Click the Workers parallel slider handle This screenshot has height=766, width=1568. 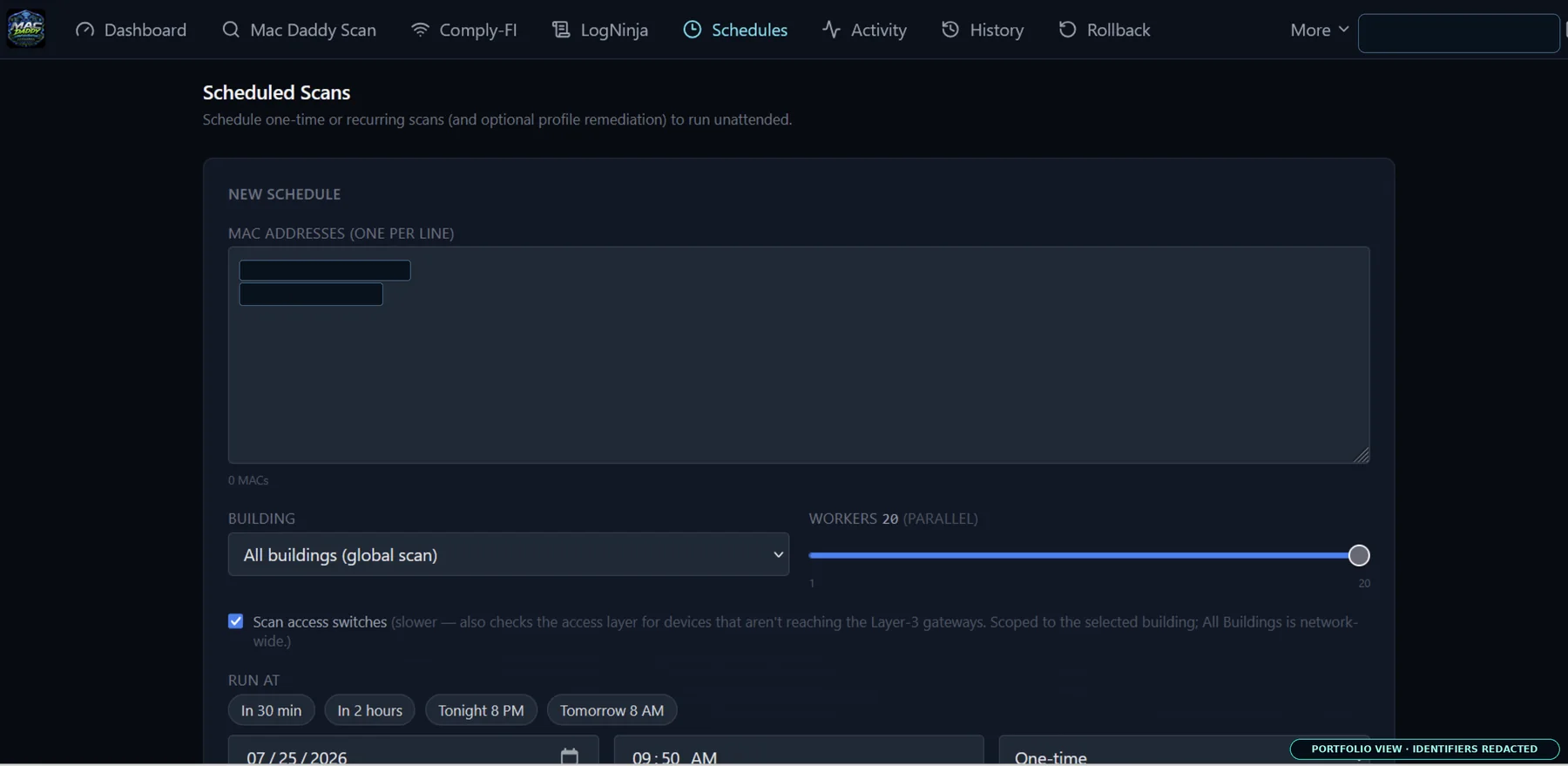(x=1359, y=555)
